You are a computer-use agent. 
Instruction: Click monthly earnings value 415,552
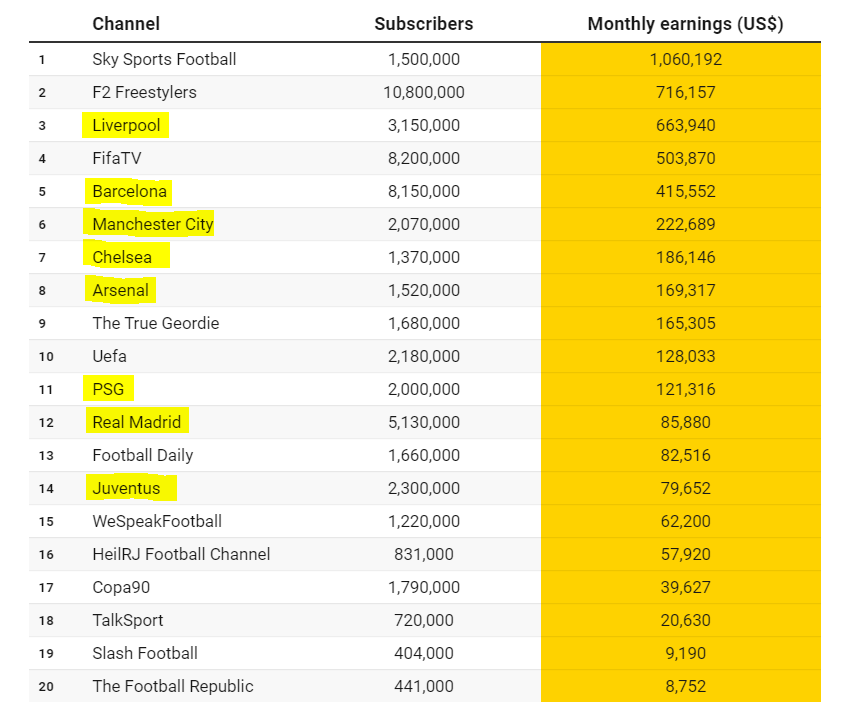point(685,191)
